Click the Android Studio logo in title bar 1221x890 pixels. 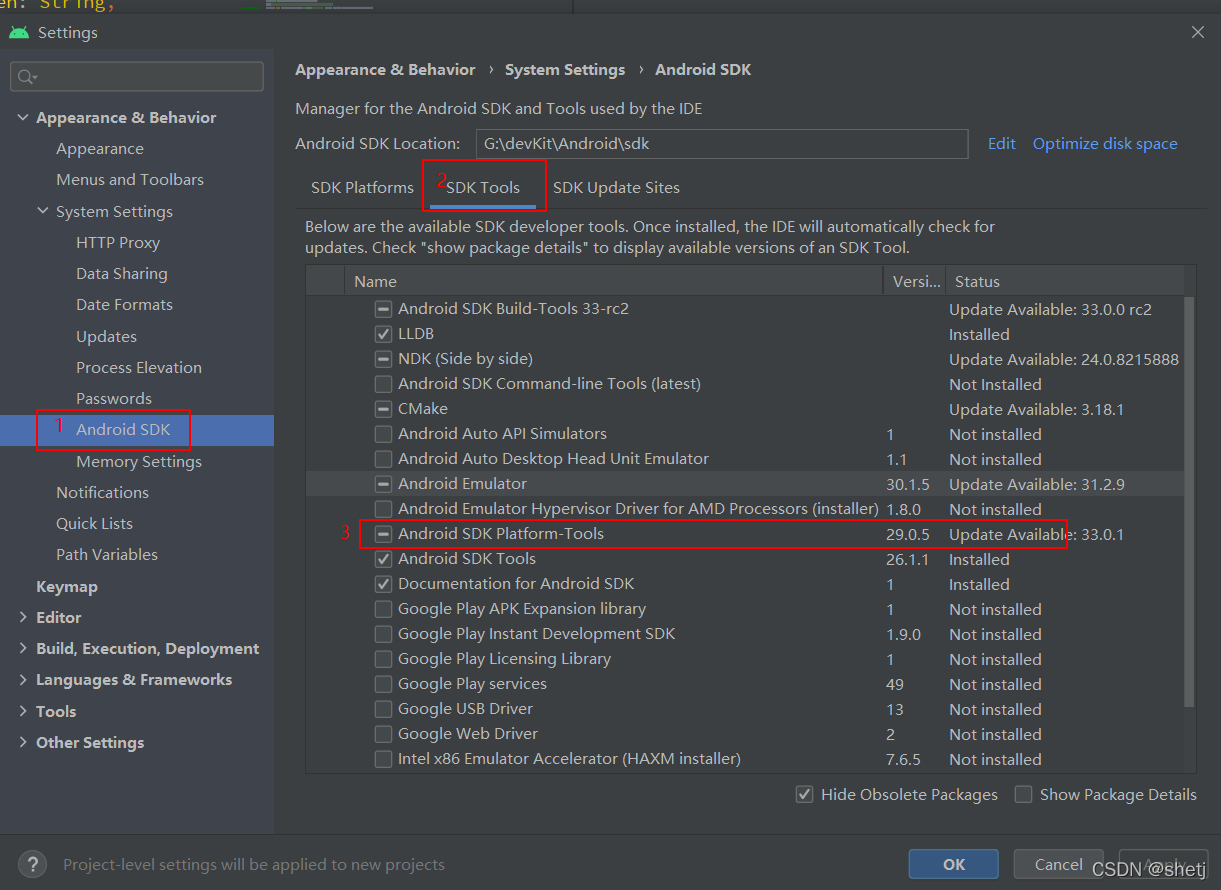19,32
